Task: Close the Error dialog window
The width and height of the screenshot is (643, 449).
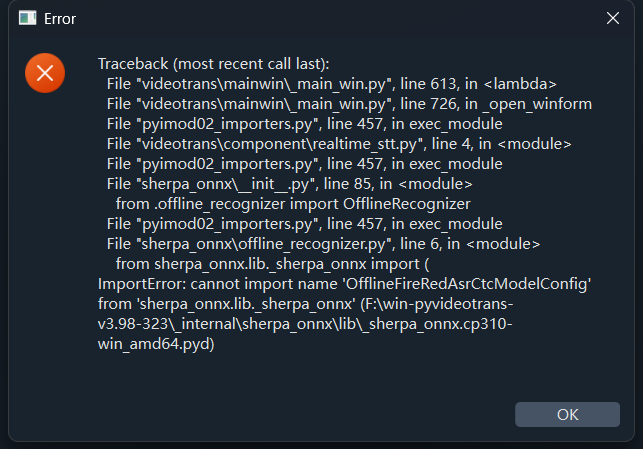Action: click(612, 18)
